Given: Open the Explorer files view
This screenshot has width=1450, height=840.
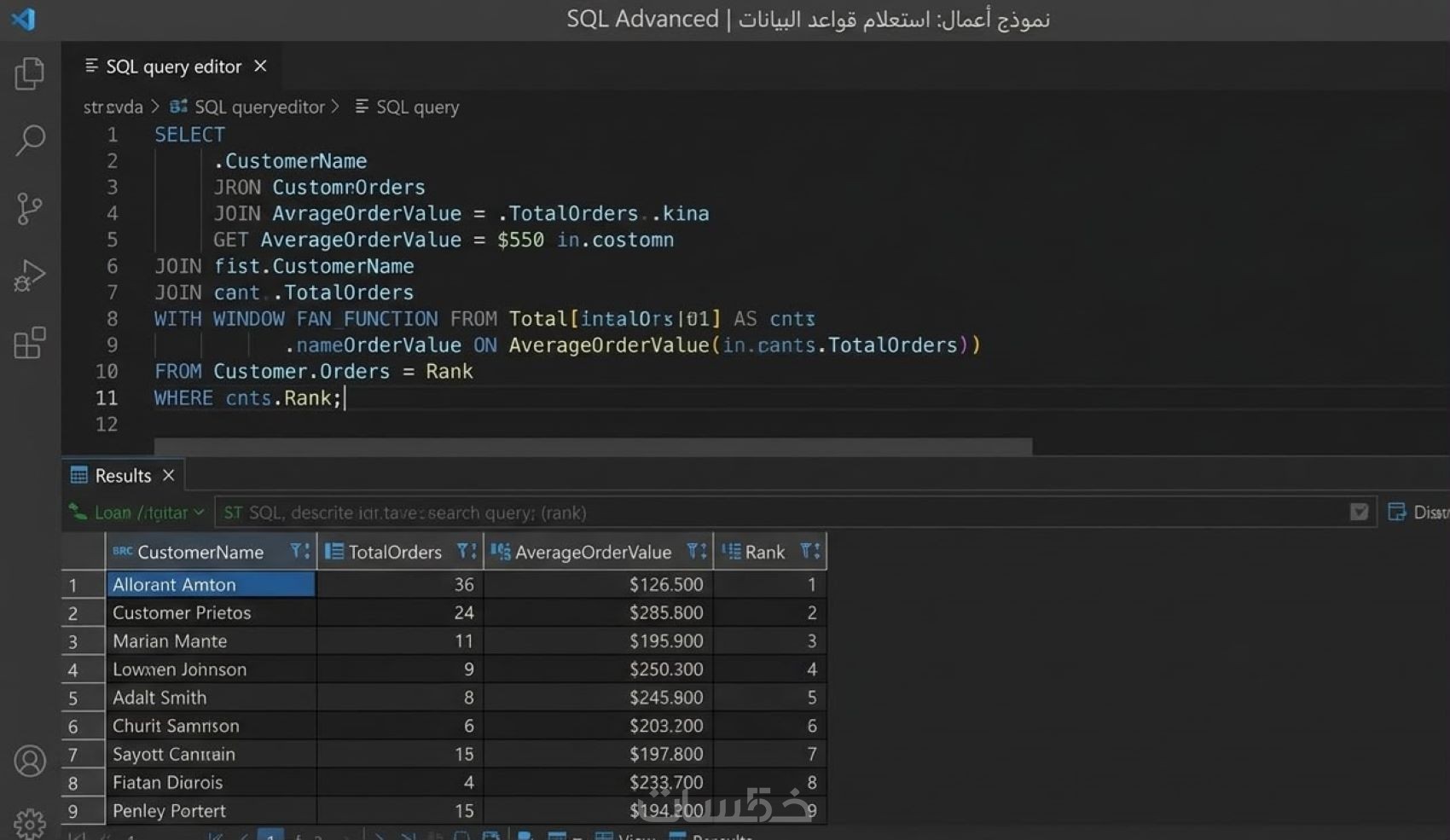Looking at the screenshot, I should (30, 73).
